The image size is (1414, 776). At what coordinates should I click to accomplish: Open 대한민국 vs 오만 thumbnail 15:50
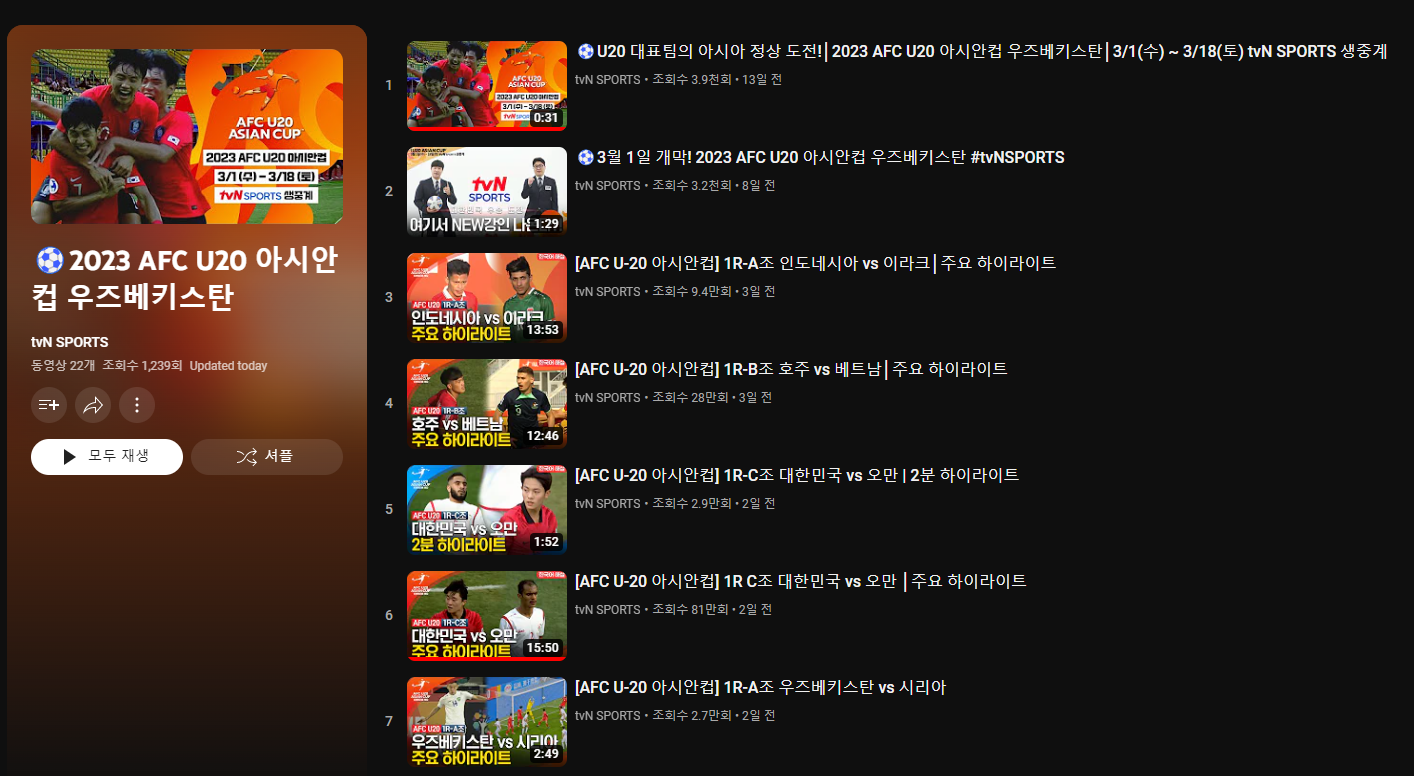487,616
